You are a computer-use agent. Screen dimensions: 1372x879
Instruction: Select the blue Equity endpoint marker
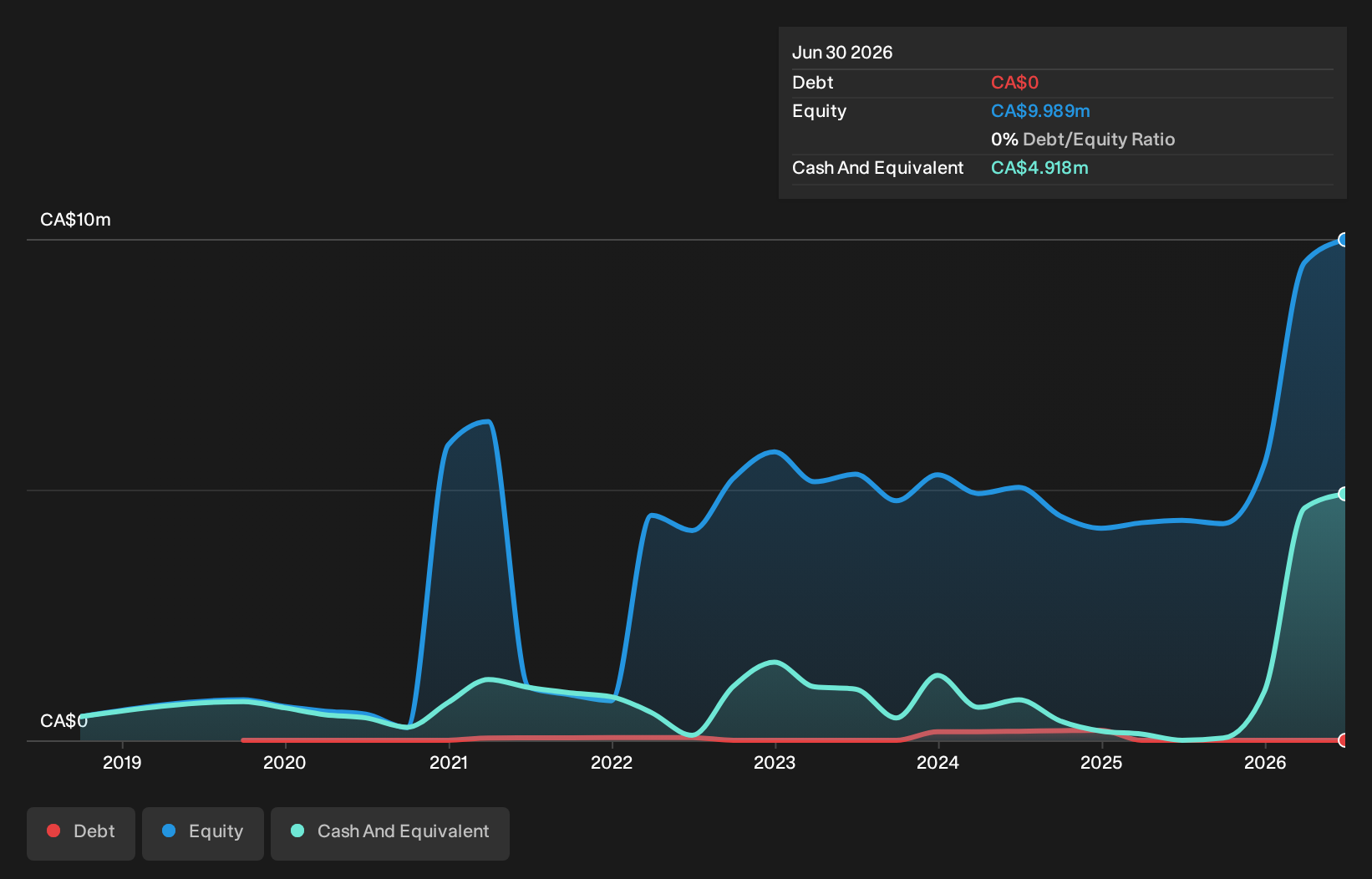[x=1344, y=240]
